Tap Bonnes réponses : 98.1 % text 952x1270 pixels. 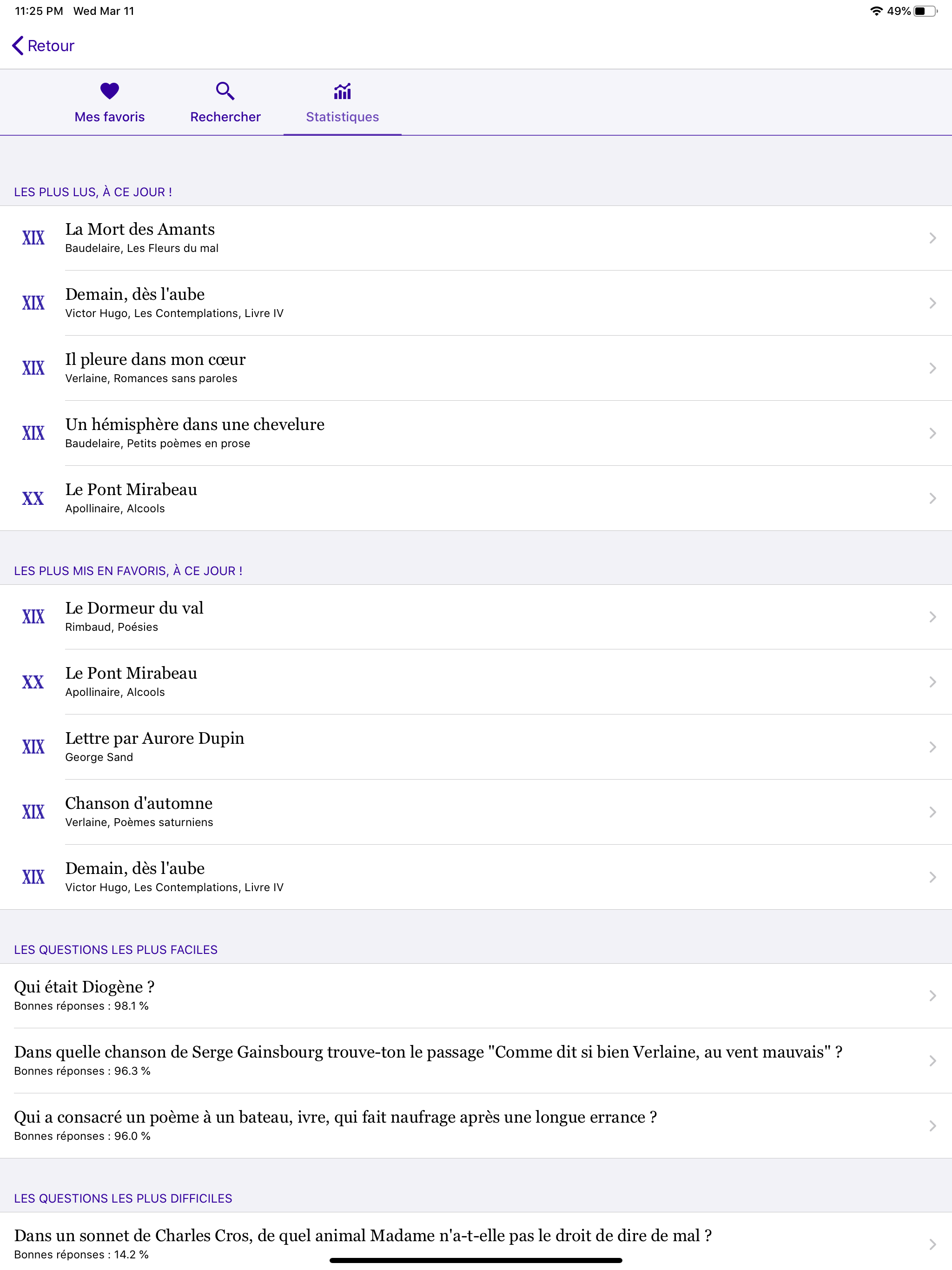pyautogui.click(x=81, y=1006)
